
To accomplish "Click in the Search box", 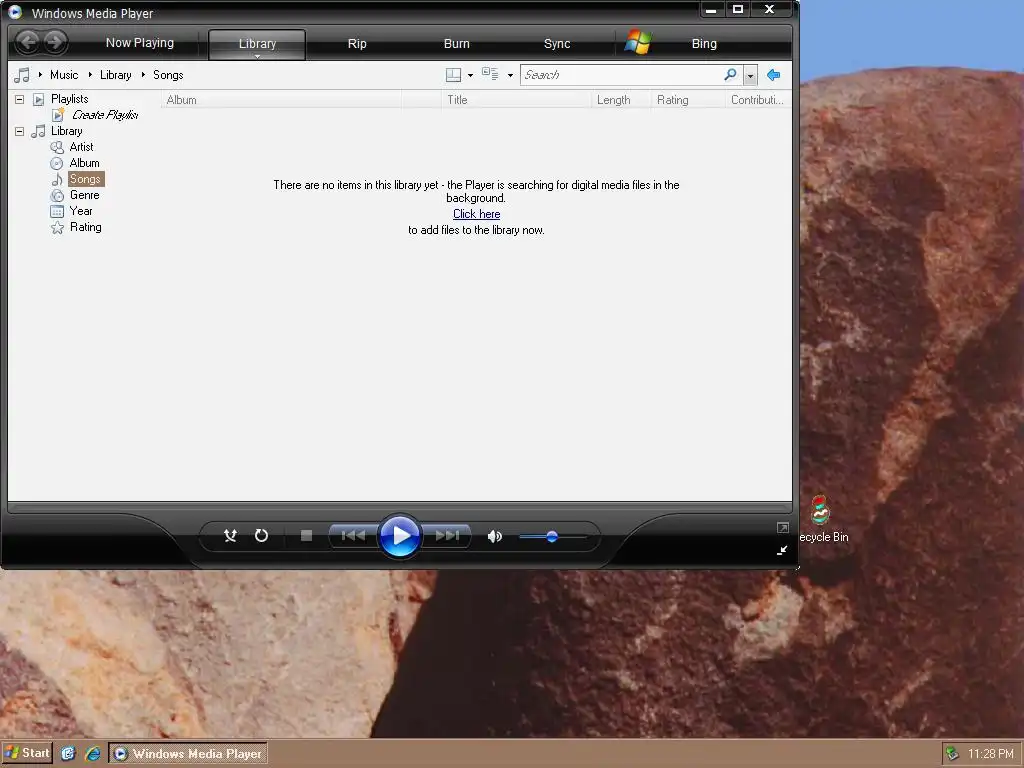I will click(622, 75).
